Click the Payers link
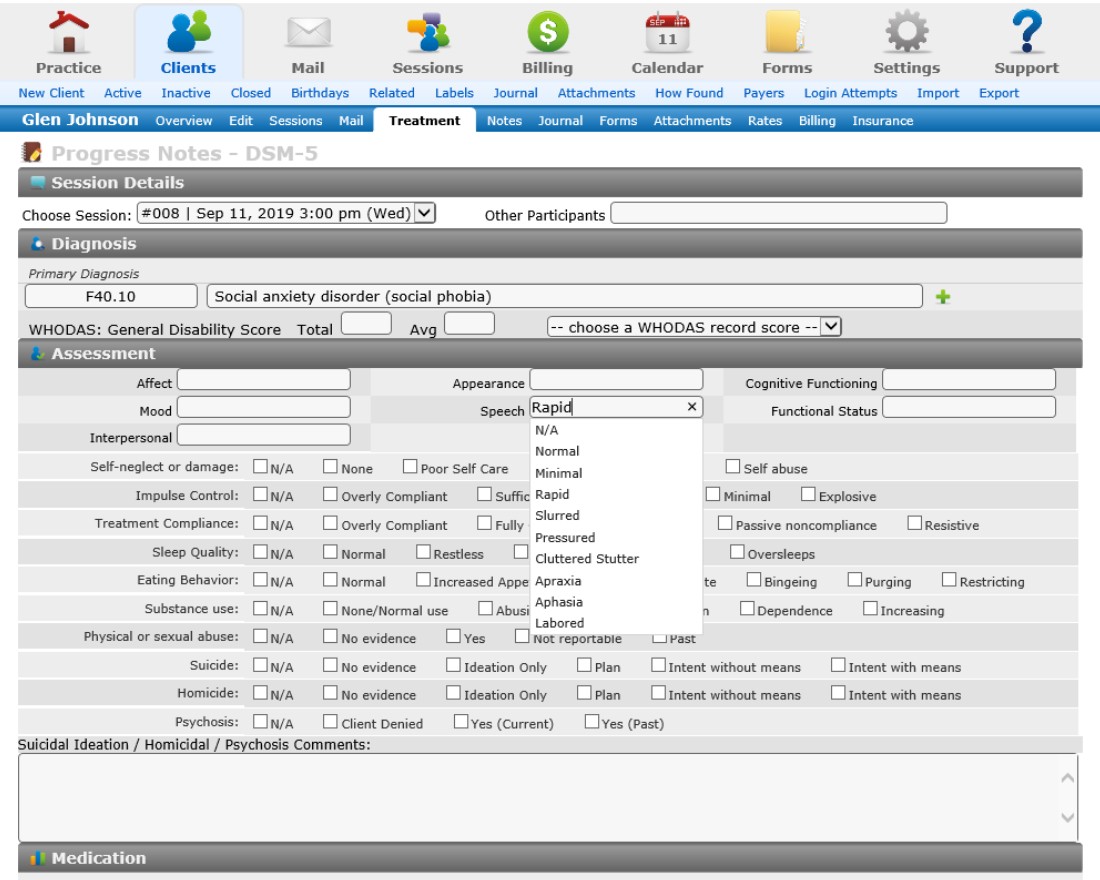Image resolution: width=1100 pixels, height=880 pixels. [763, 93]
